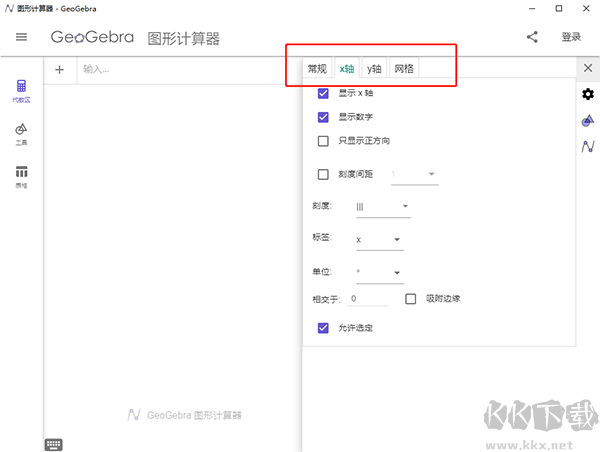Open the 单位 unit dropdown

(380, 273)
